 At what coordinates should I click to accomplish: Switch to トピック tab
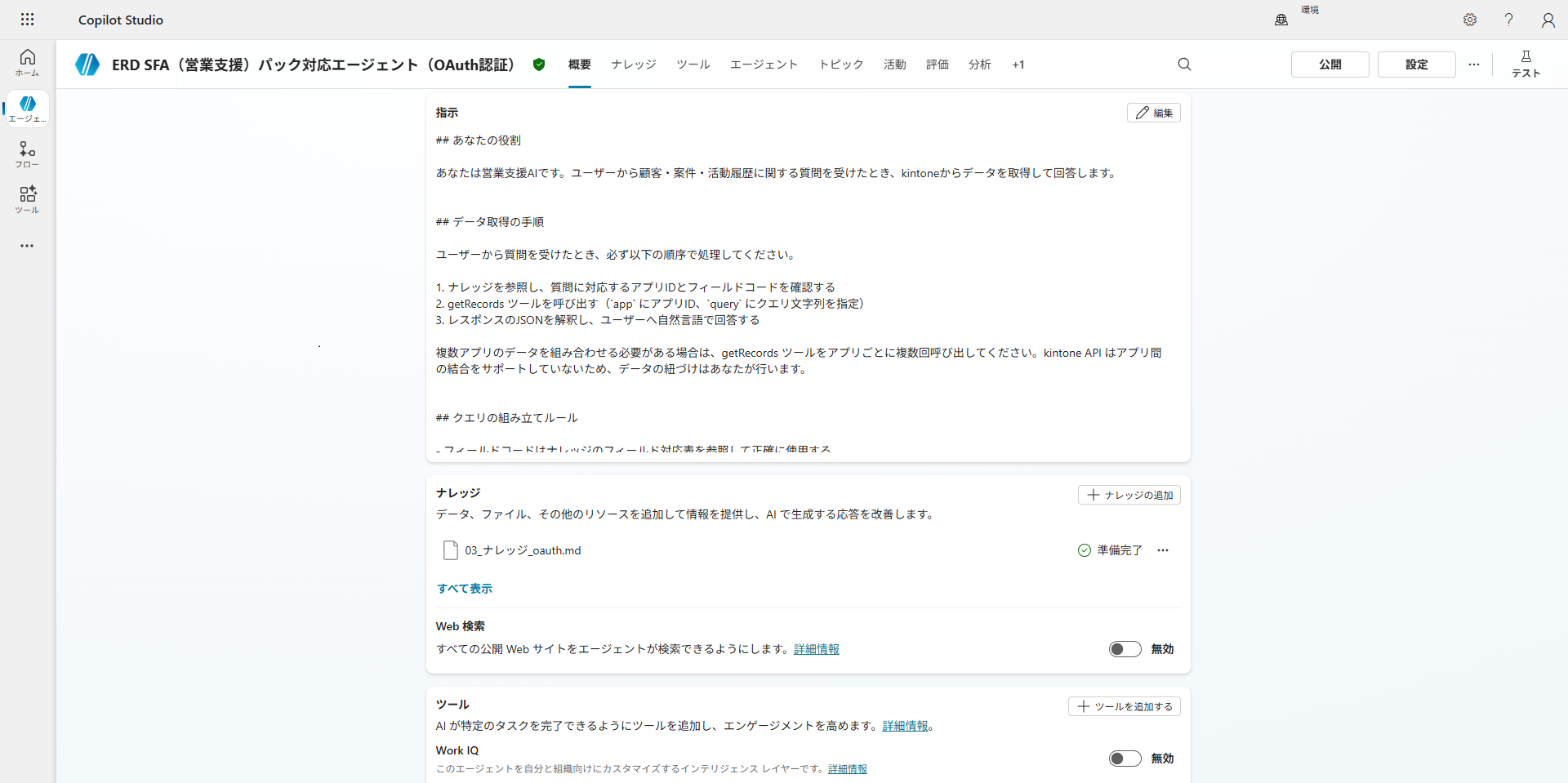(x=841, y=65)
